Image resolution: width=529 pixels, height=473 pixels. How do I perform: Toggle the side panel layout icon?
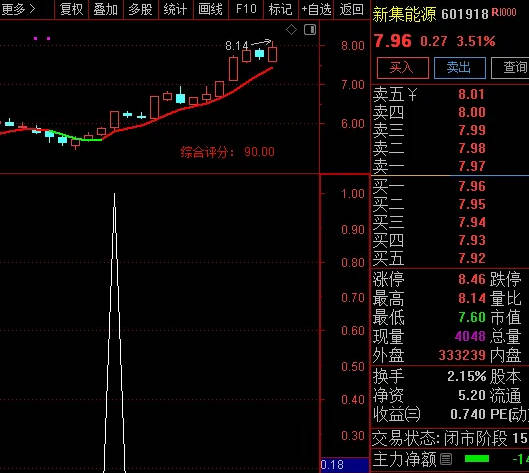(x=310, y=30)
